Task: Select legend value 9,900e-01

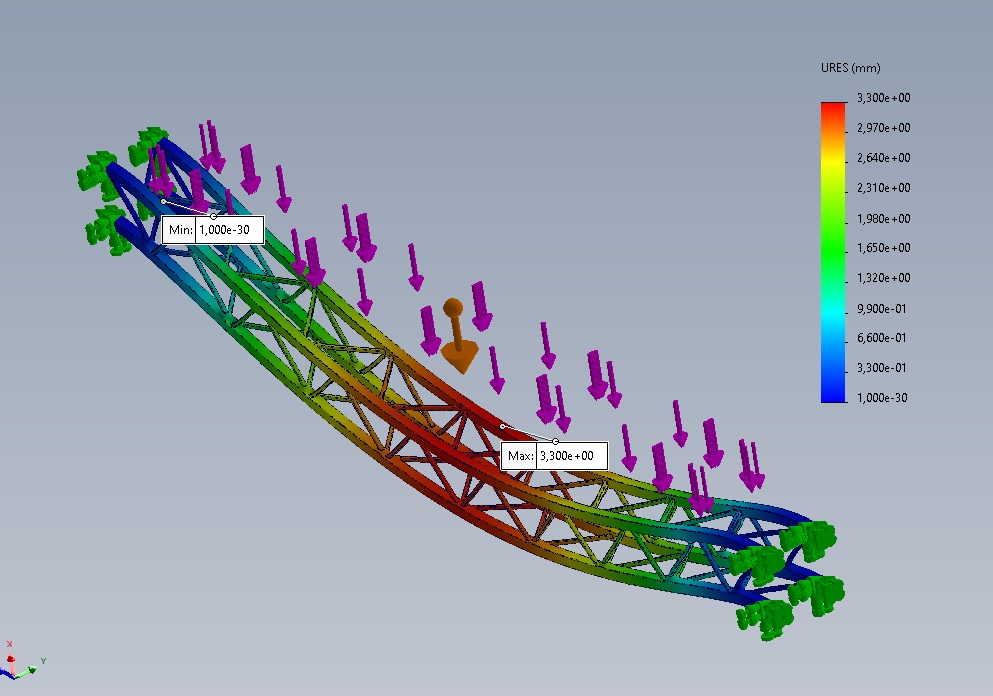Action: pyautogui.click(x=882, y=308)
